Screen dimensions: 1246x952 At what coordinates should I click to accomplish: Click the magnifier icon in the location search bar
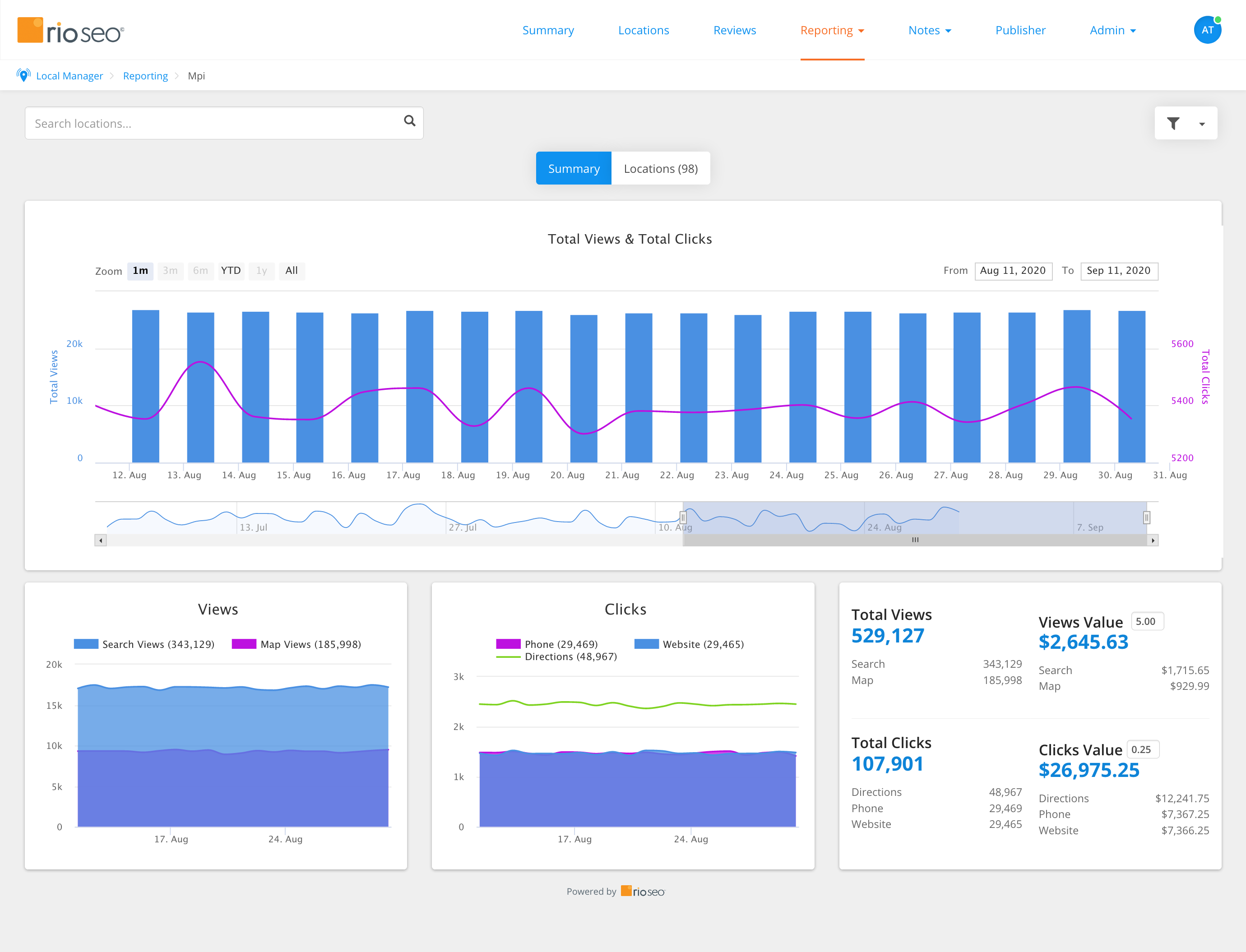[x=409, y=122]
